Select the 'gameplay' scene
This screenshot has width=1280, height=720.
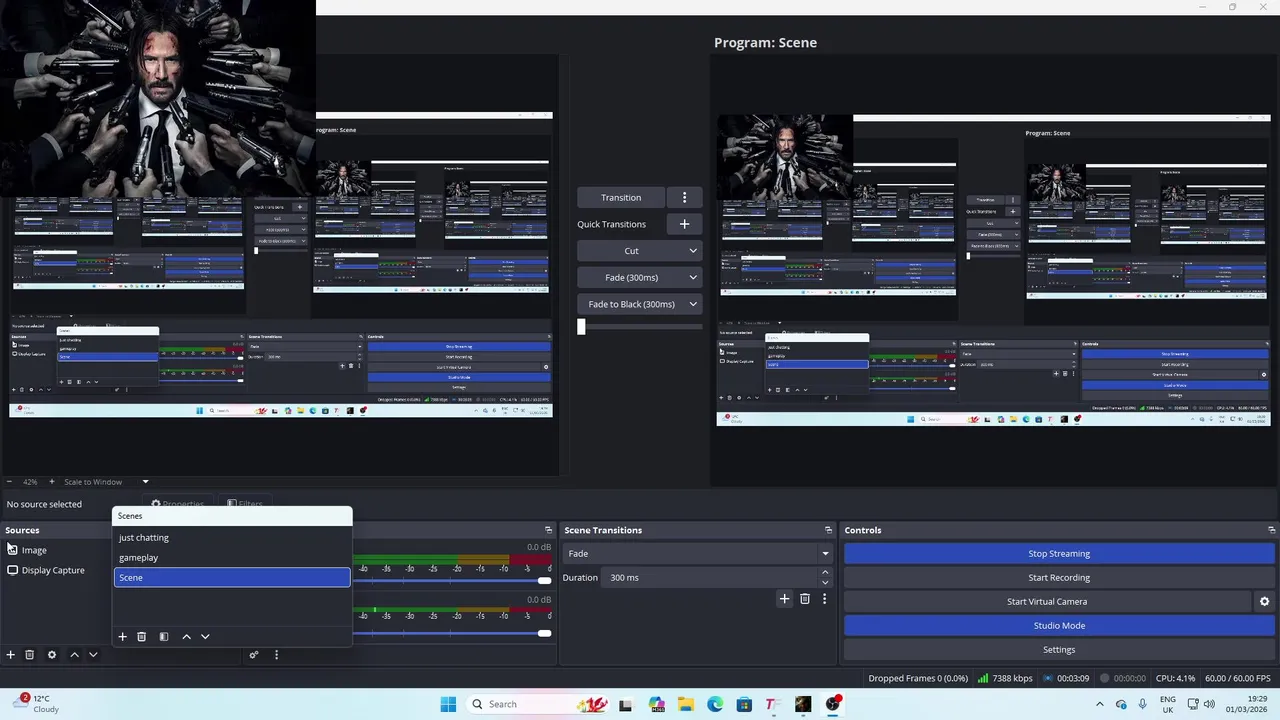[x=232, y=557]
